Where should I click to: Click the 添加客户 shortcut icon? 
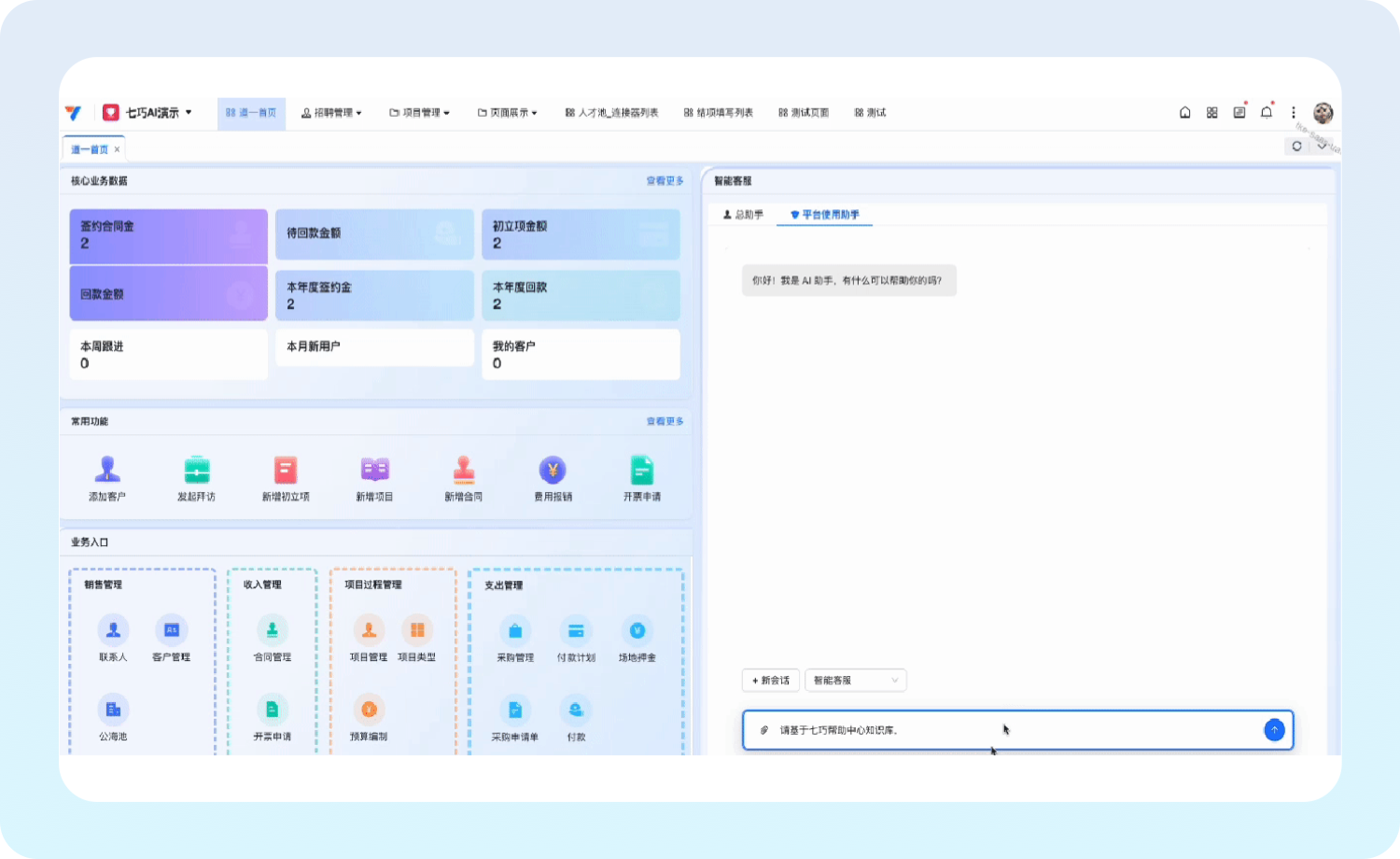[x=107, y=470]
